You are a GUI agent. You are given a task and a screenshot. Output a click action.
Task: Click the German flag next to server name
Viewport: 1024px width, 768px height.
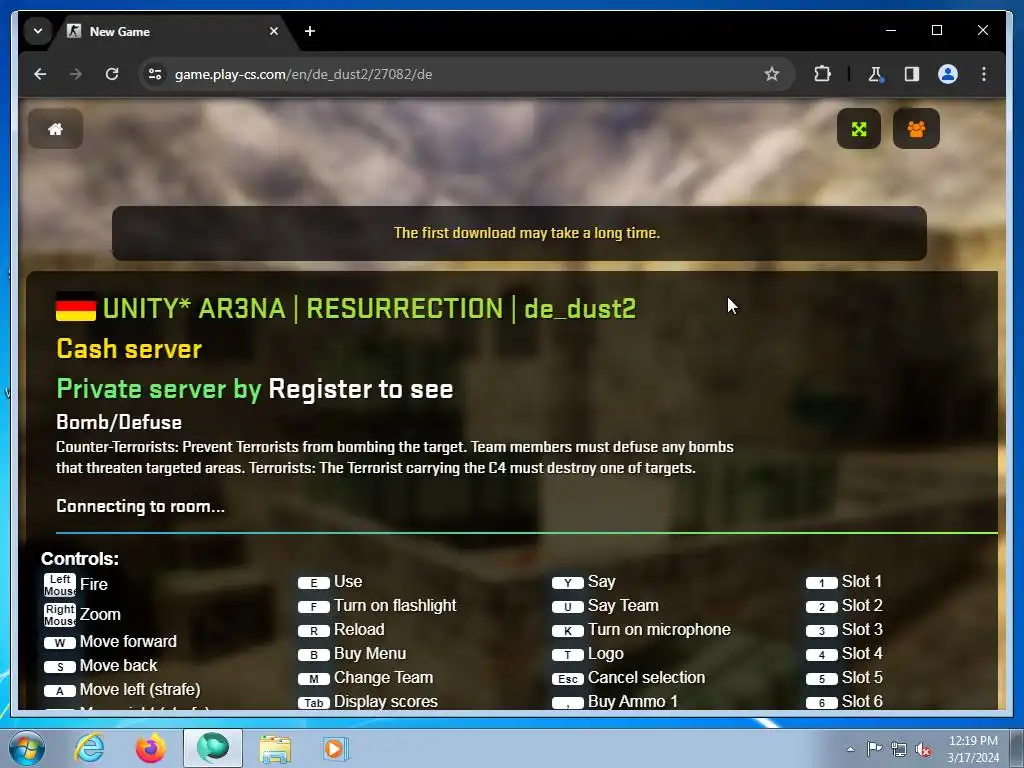[x=76, y=307]
